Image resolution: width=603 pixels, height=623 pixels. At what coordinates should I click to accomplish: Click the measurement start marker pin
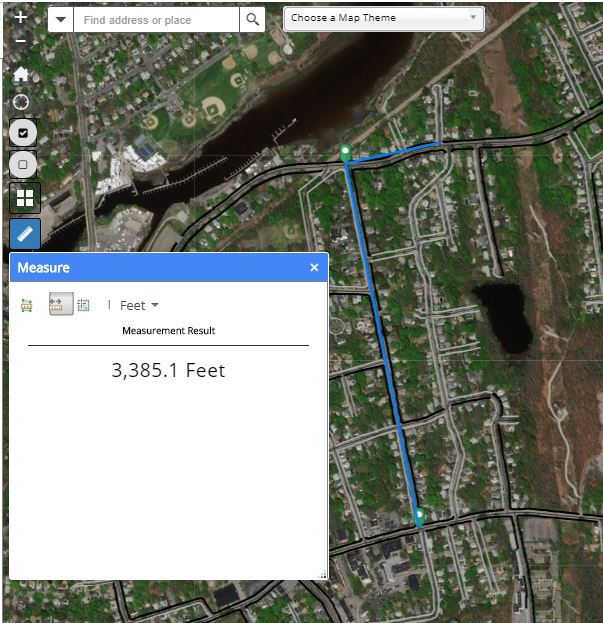tap(345, 153)
